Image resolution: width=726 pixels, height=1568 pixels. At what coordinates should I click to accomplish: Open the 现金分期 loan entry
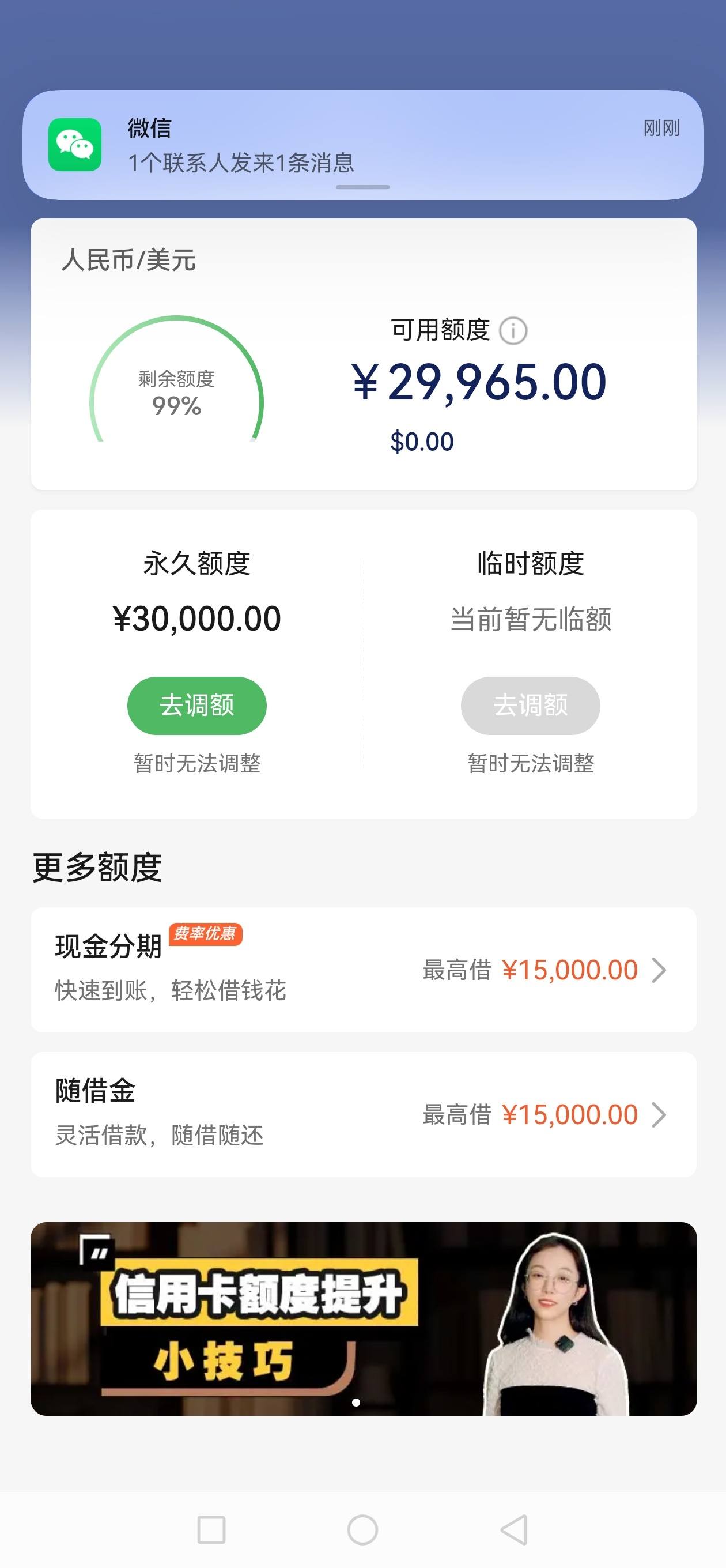[364, 970]
